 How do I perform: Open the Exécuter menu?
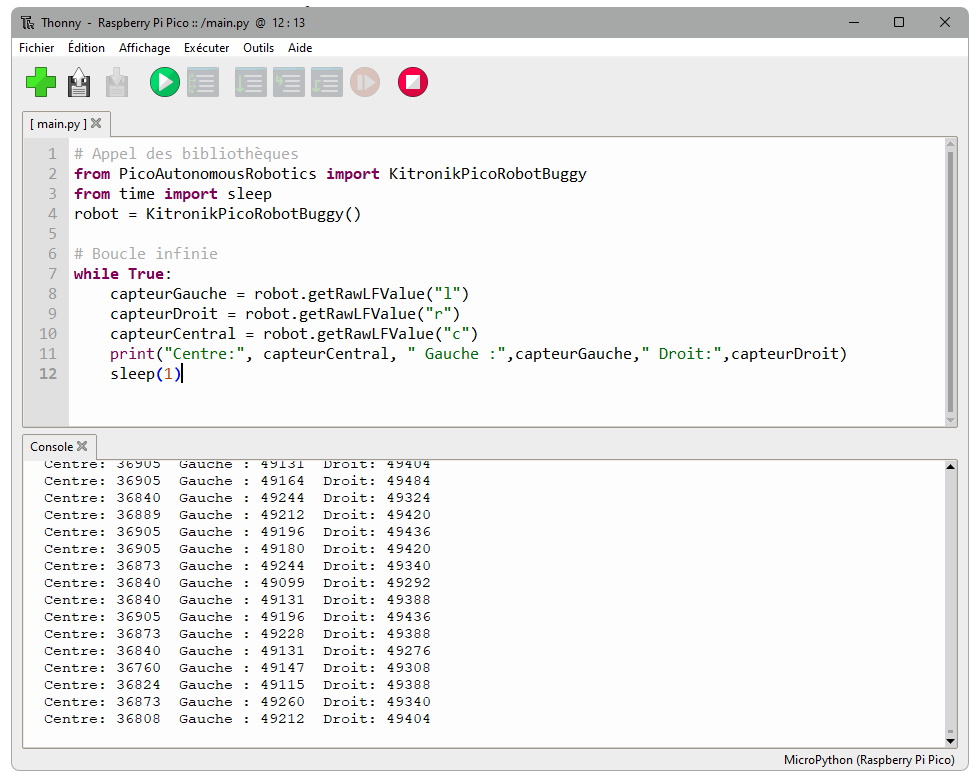(x=206, y=48)
